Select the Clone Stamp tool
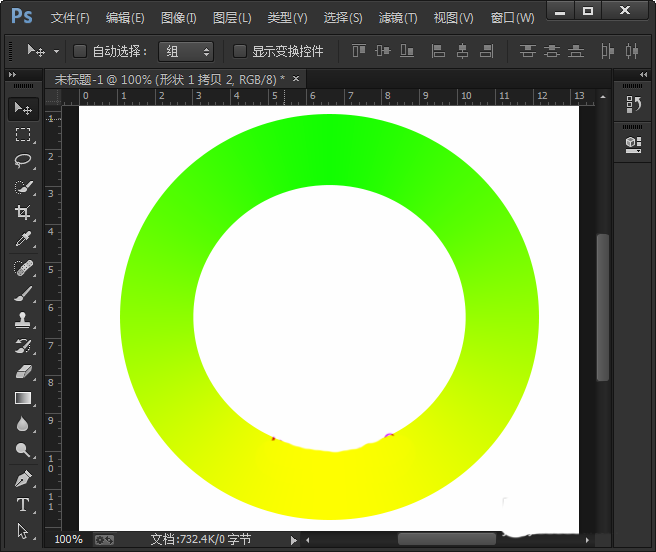Screen dimensions: 656x552 23,320
